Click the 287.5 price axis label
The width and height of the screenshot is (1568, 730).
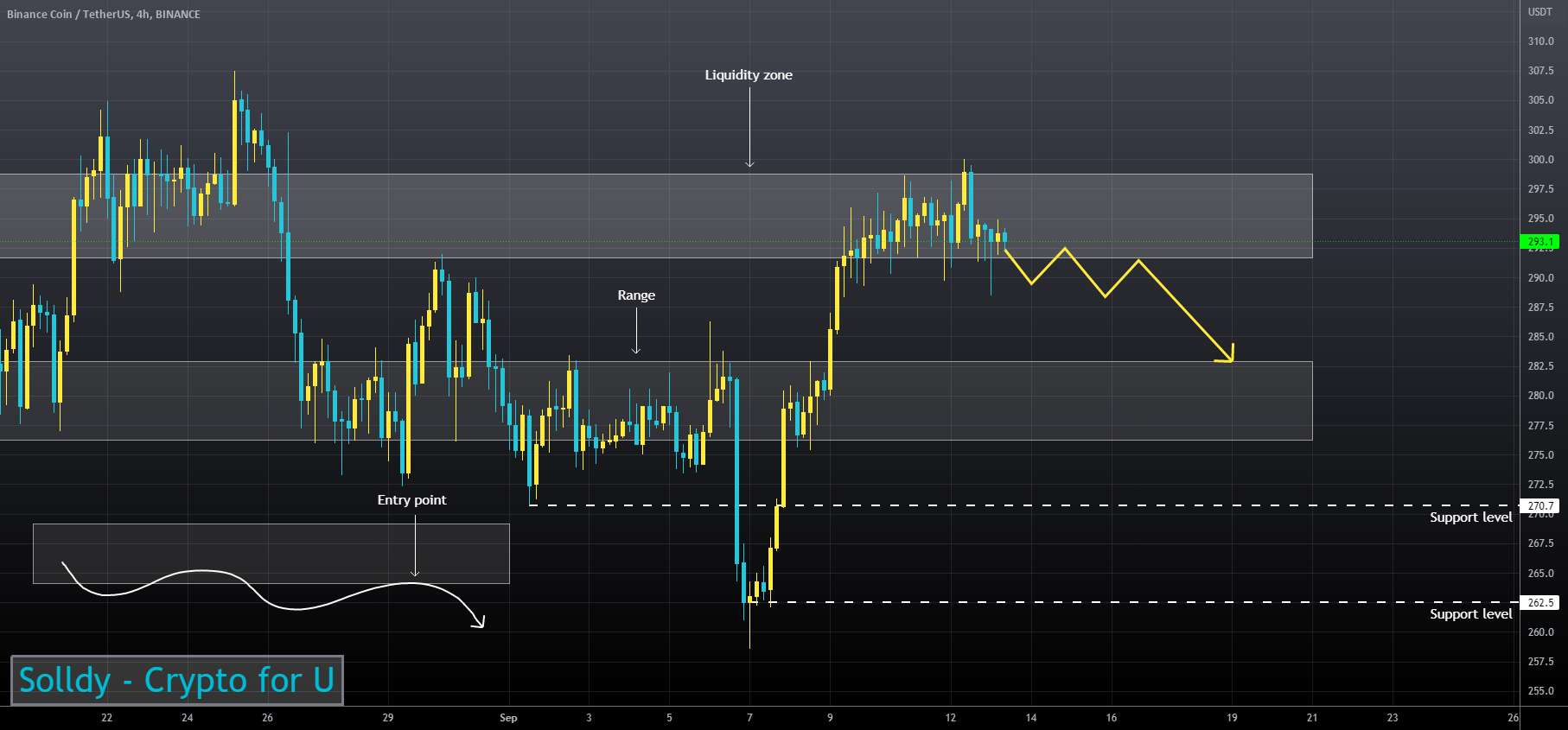pos(1540,308)
